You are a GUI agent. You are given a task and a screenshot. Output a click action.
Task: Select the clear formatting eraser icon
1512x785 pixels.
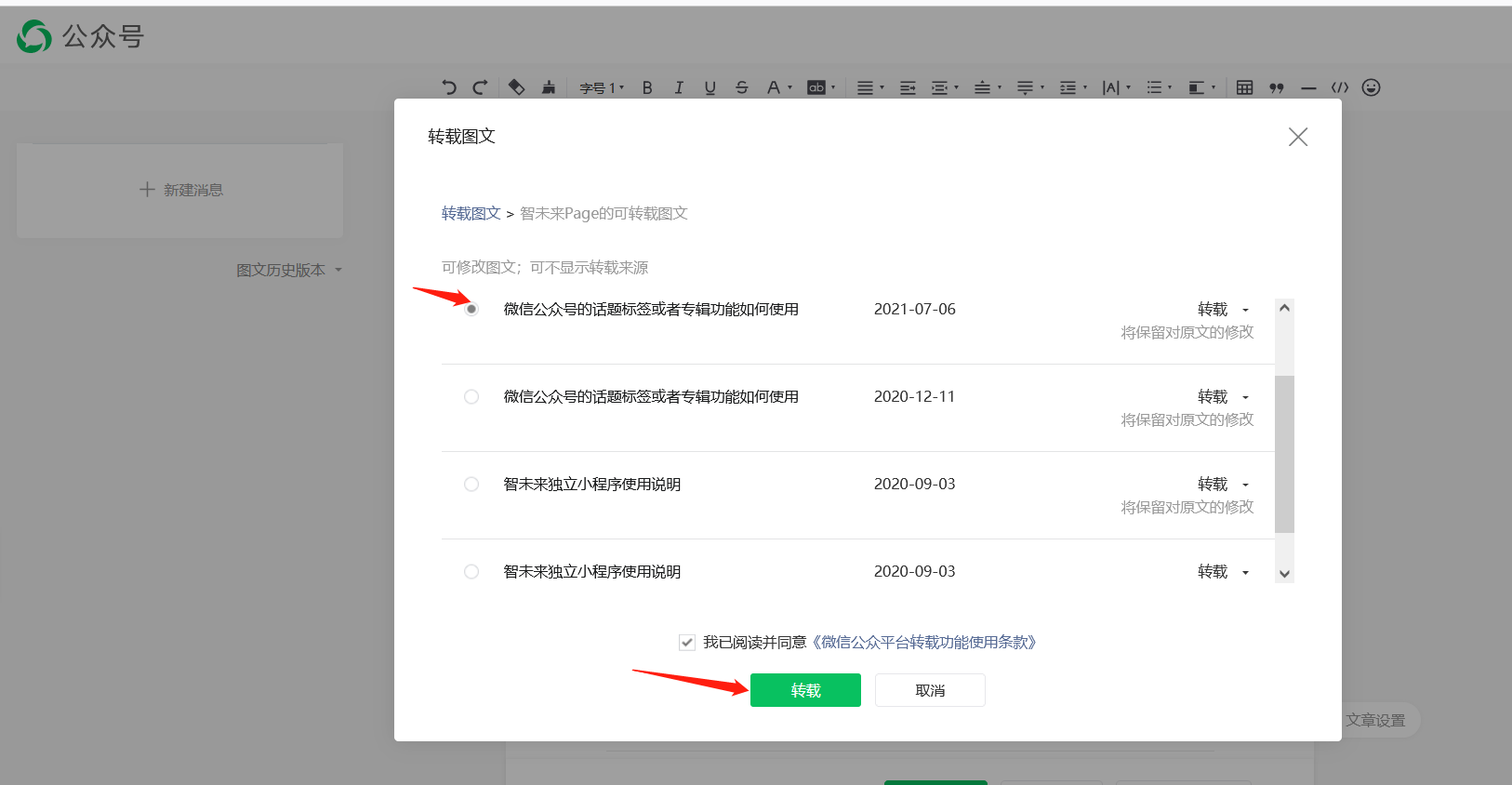click(x=517, y=87)
